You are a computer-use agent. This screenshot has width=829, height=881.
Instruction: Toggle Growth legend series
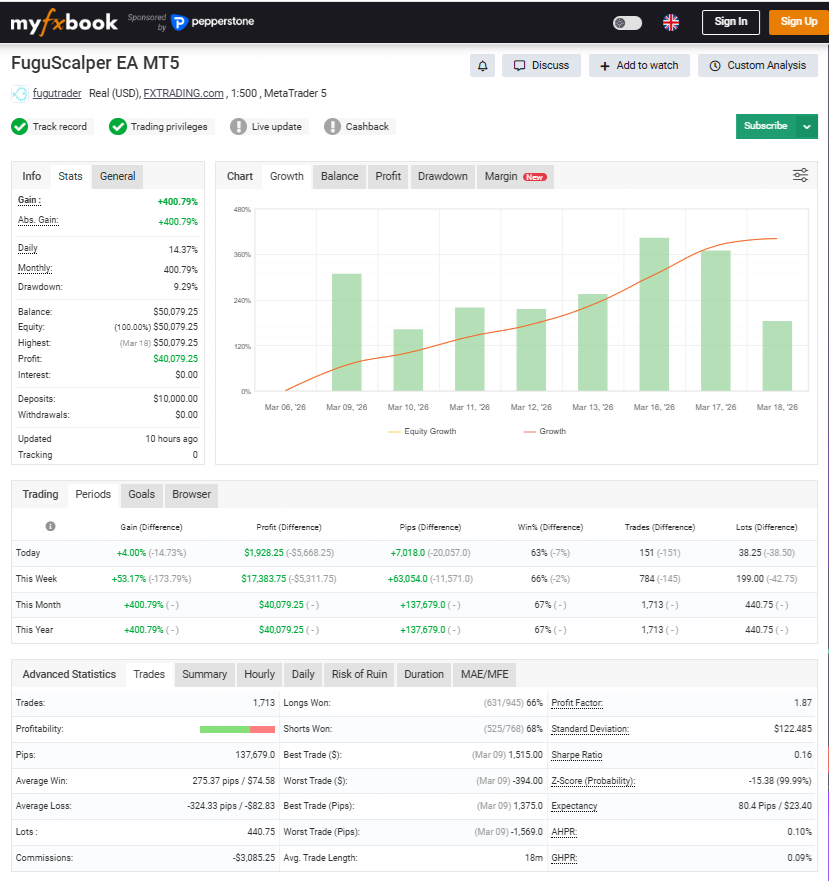tap(545, 432)
